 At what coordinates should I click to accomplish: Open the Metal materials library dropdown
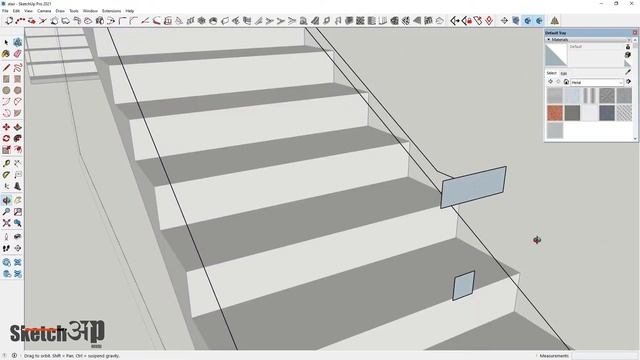pyautogui.click(x=597, y=82)
